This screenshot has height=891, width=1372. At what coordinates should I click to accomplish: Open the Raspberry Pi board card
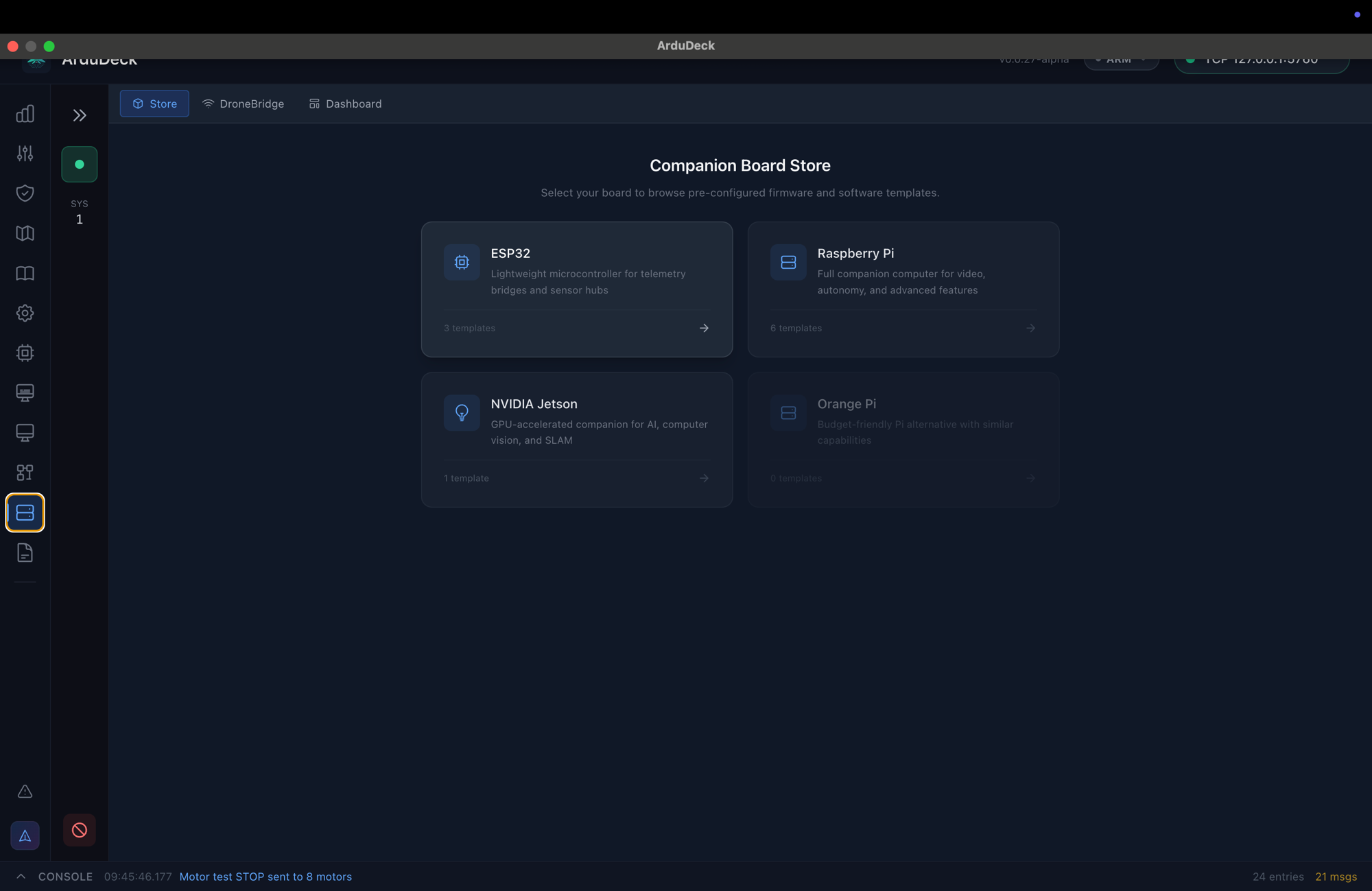pos(903,289)
